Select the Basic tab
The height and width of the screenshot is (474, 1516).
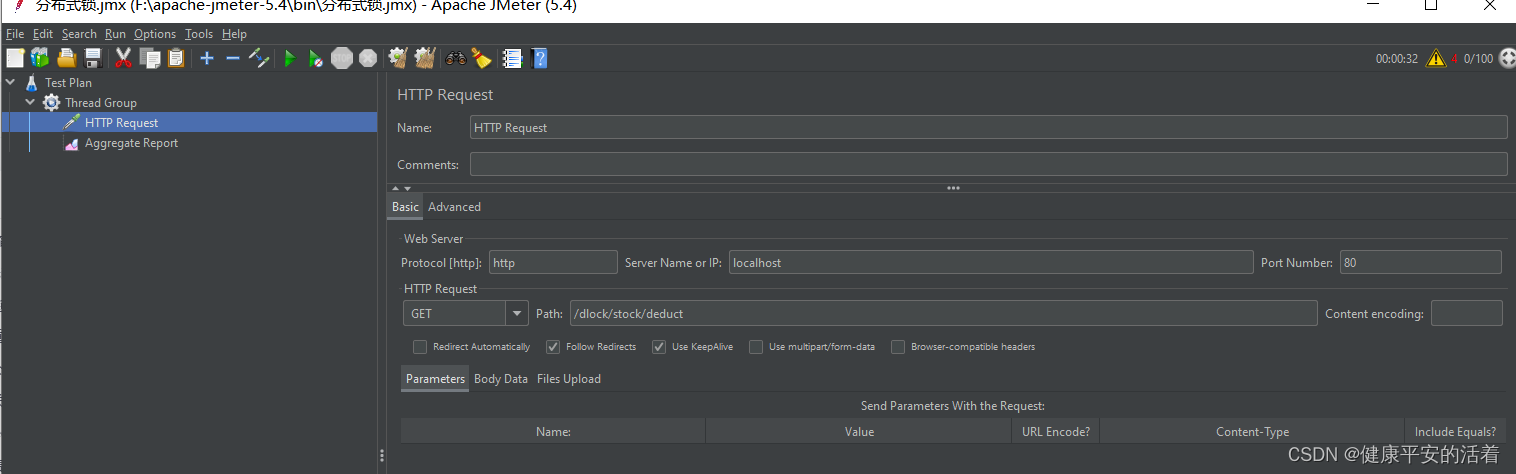405,207
